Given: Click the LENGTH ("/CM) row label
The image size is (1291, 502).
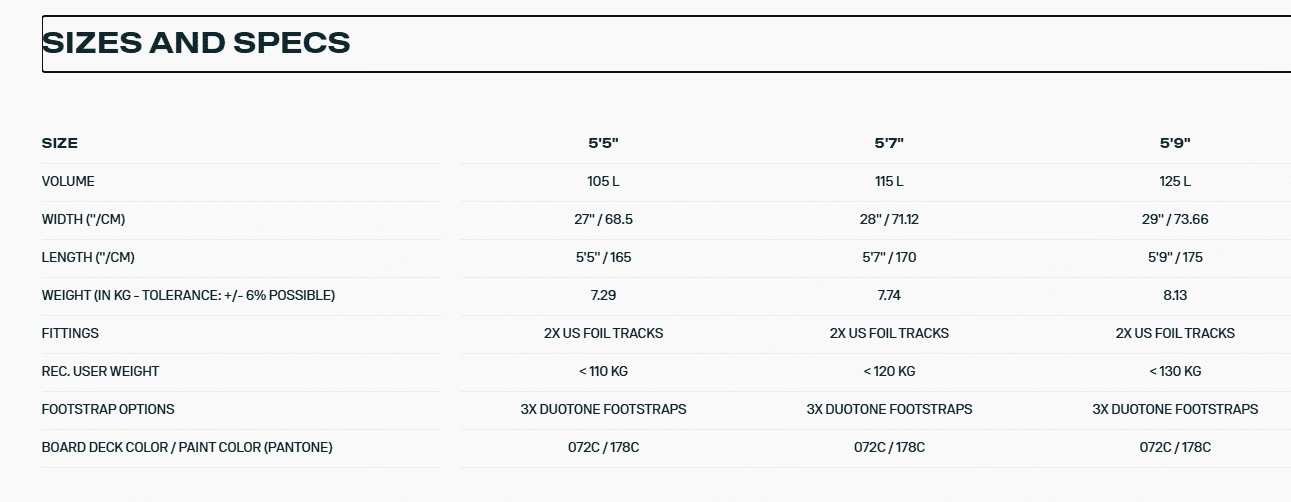Looking at the screenshot, I should [88, 258].
